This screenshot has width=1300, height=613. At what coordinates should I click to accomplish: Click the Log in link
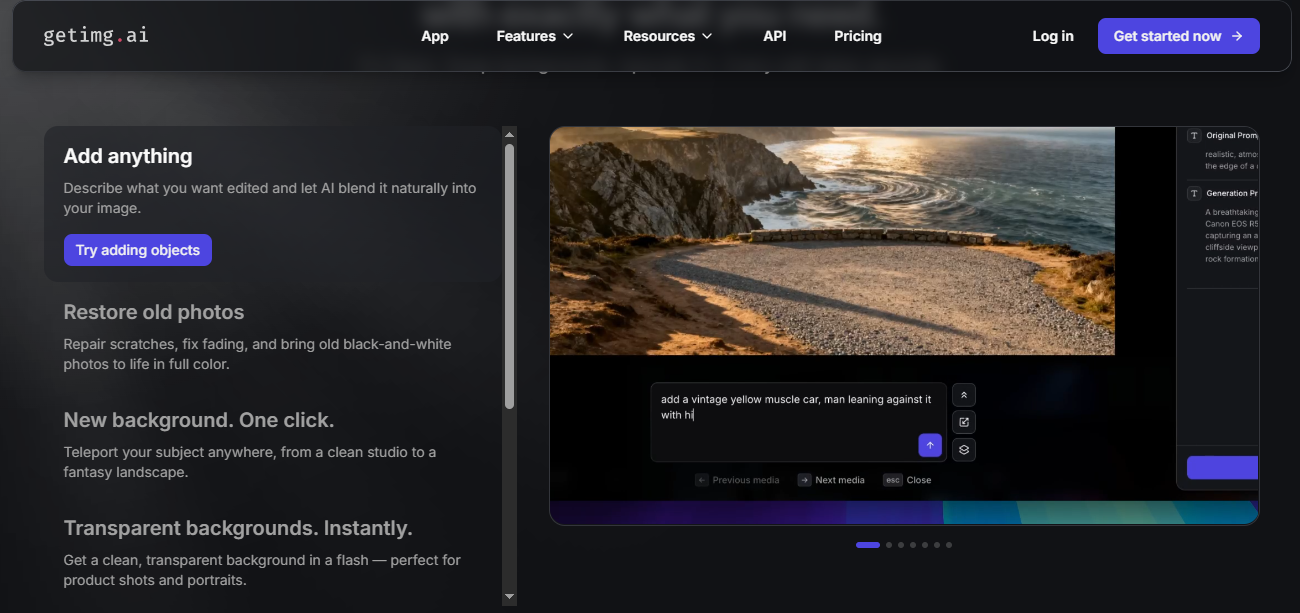coord(1053,36)
